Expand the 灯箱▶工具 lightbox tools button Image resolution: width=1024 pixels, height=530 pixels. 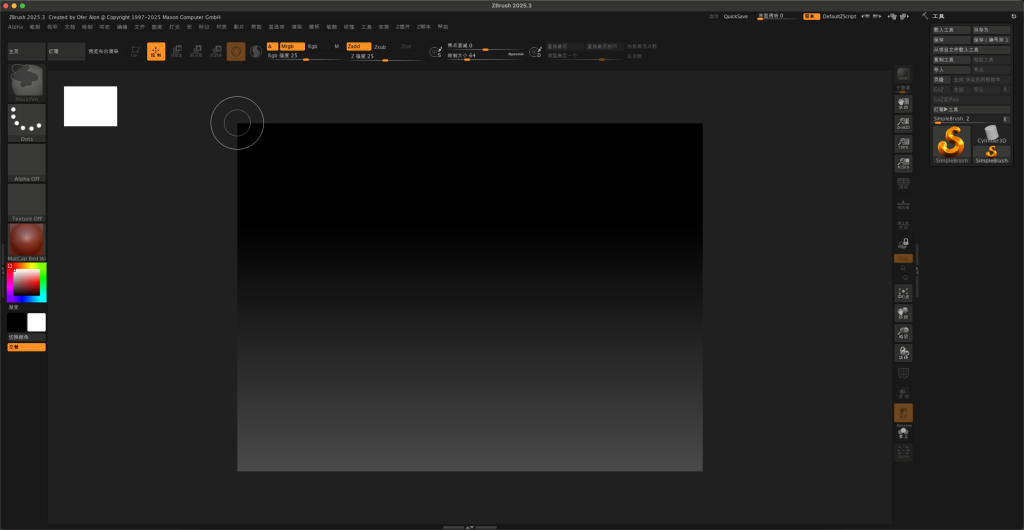(x=971, y=109)
